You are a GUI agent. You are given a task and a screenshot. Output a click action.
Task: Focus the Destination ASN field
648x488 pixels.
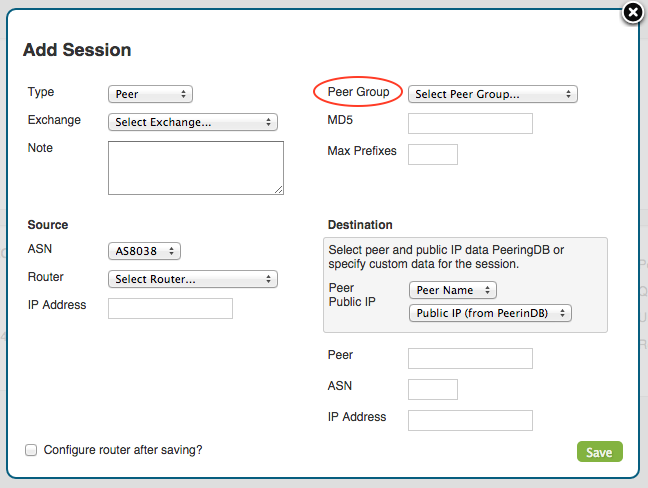click(x=433, y=389)
